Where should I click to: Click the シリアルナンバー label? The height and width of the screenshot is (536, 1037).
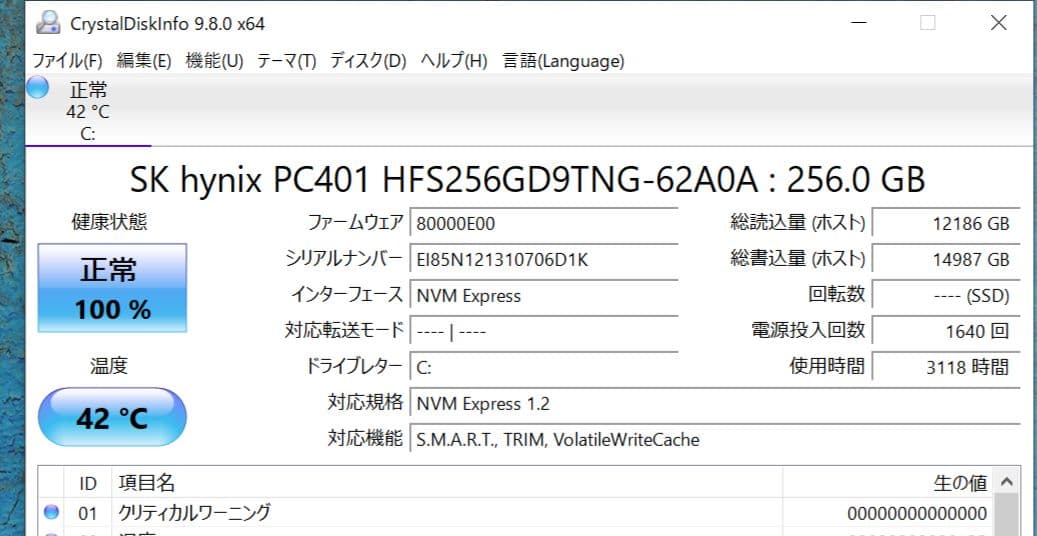point(344,258)
